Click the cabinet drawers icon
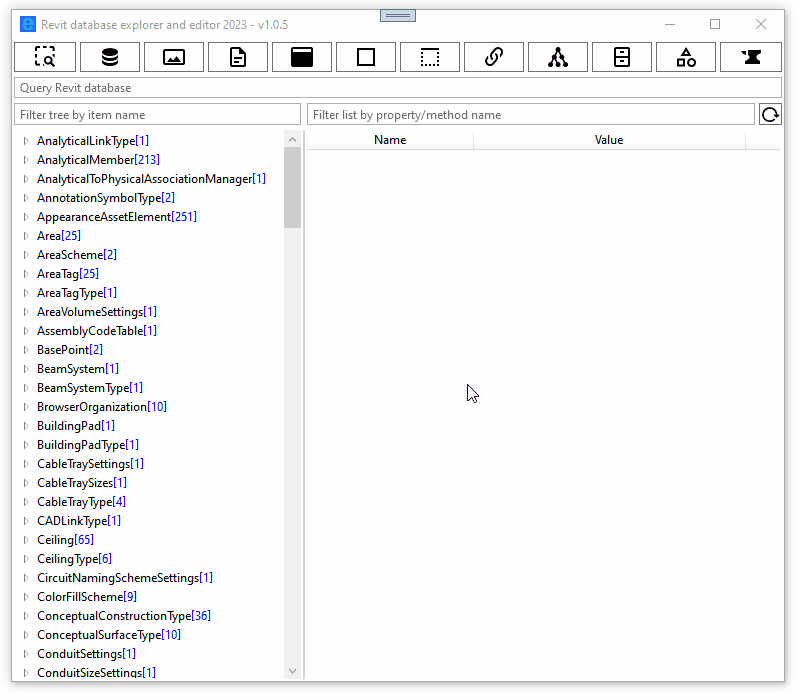Image resolution: width=800 pixels, height=700 pixels. pyautogui.click(x=621, y=57)
